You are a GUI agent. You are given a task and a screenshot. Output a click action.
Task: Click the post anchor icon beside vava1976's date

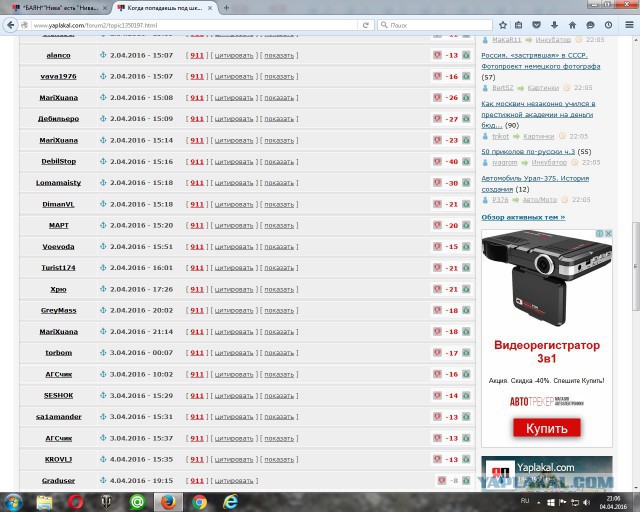(x=103, y=76)
